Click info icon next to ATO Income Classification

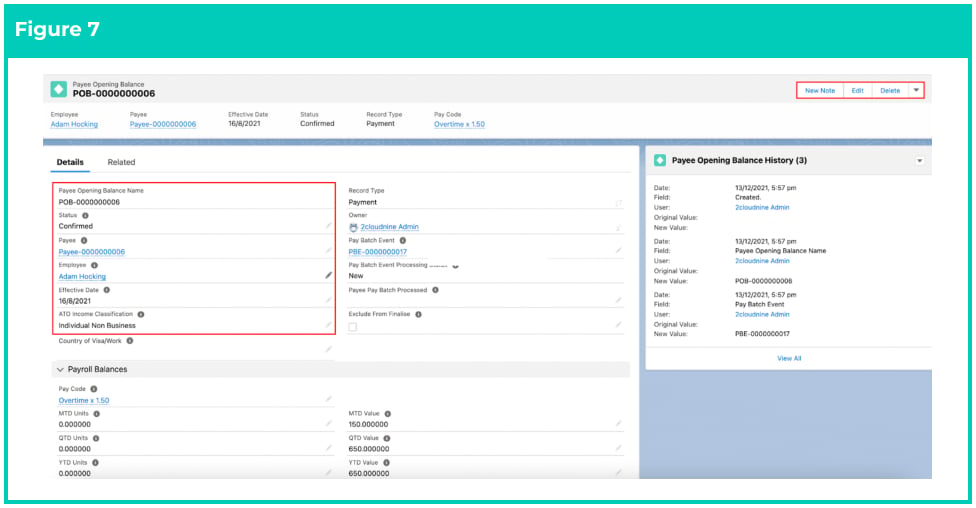141,314
